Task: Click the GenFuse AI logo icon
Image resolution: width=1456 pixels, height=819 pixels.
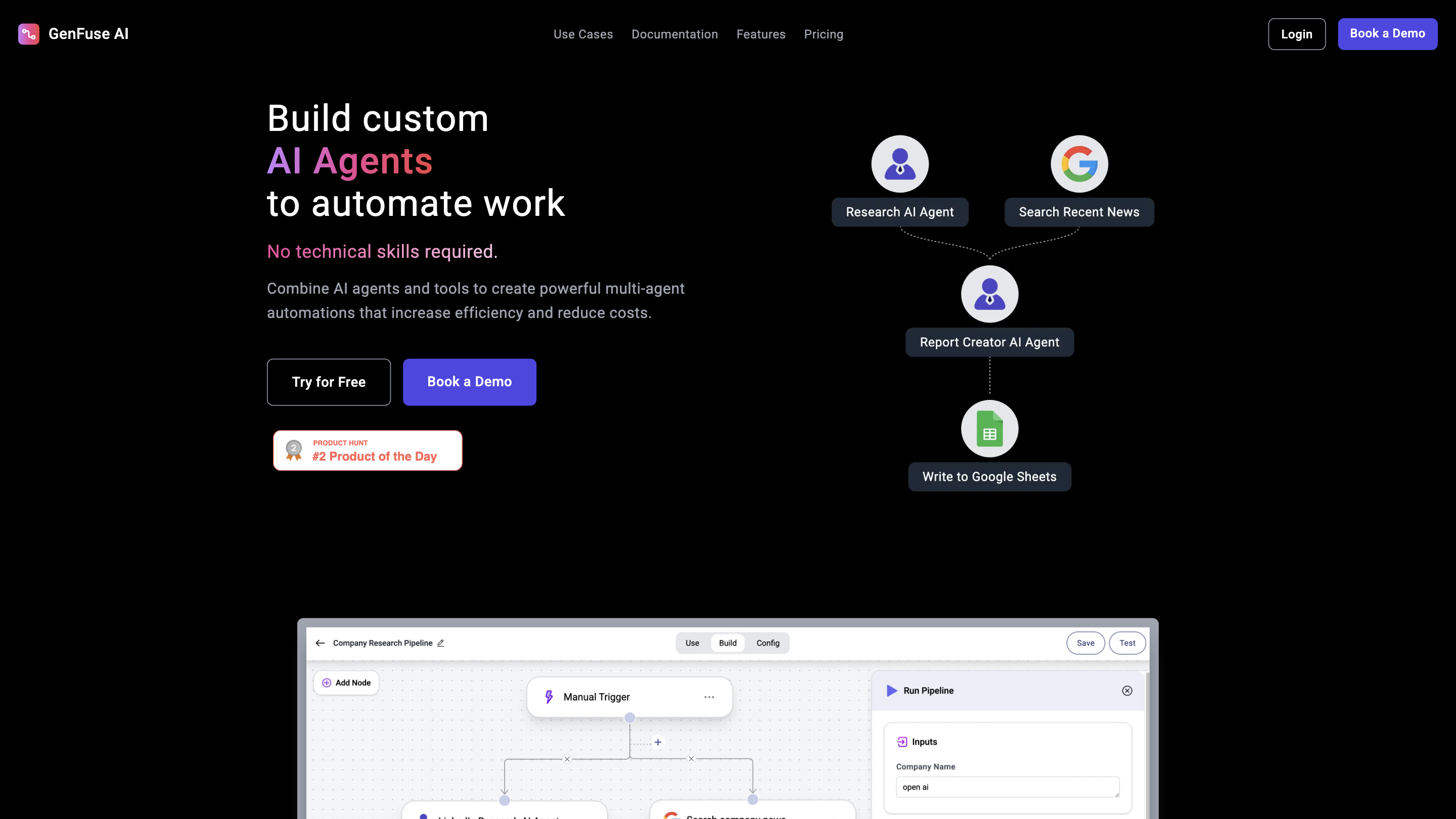Action: point(28,34)
